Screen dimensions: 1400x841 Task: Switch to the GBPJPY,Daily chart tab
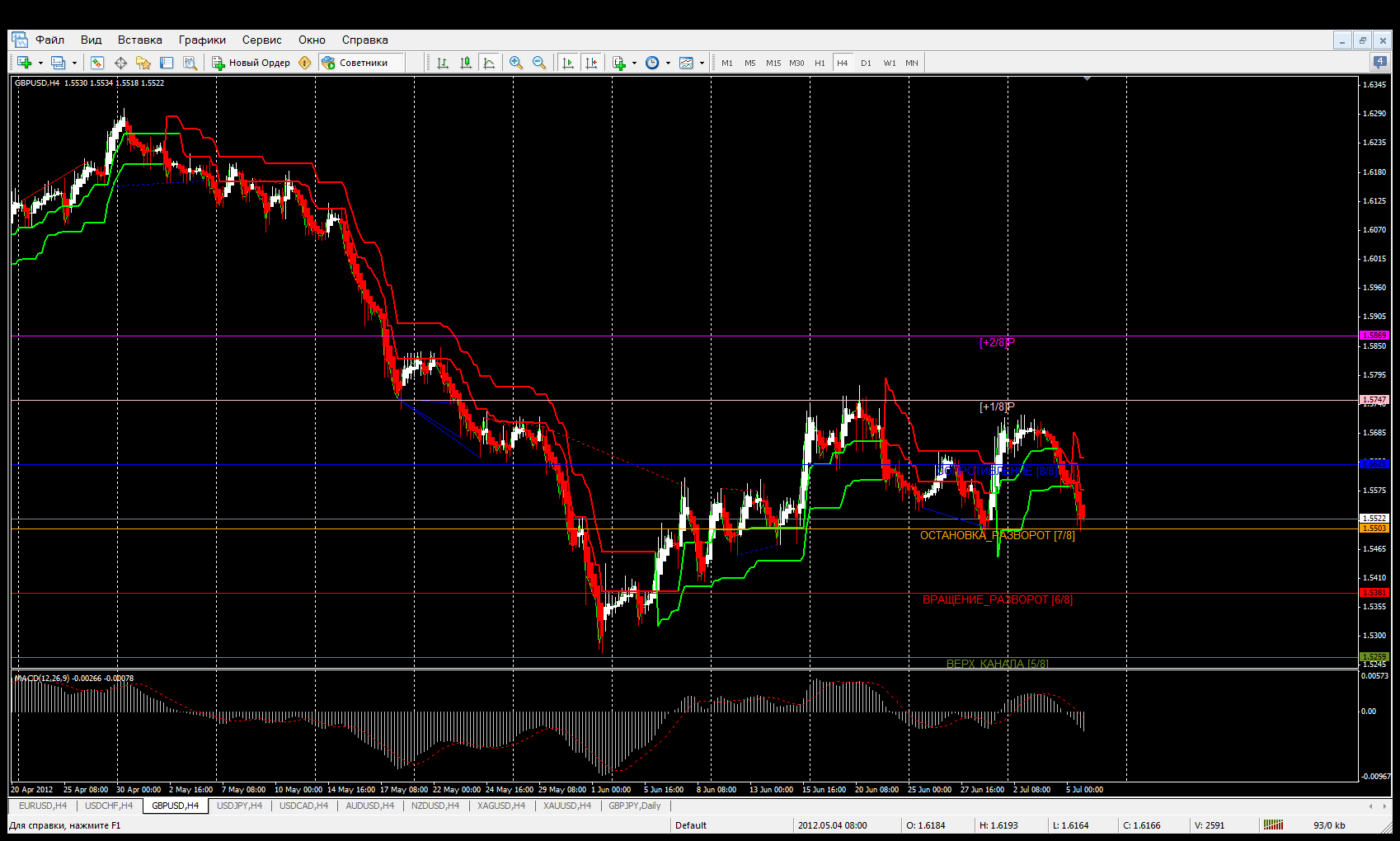(635, 806)
